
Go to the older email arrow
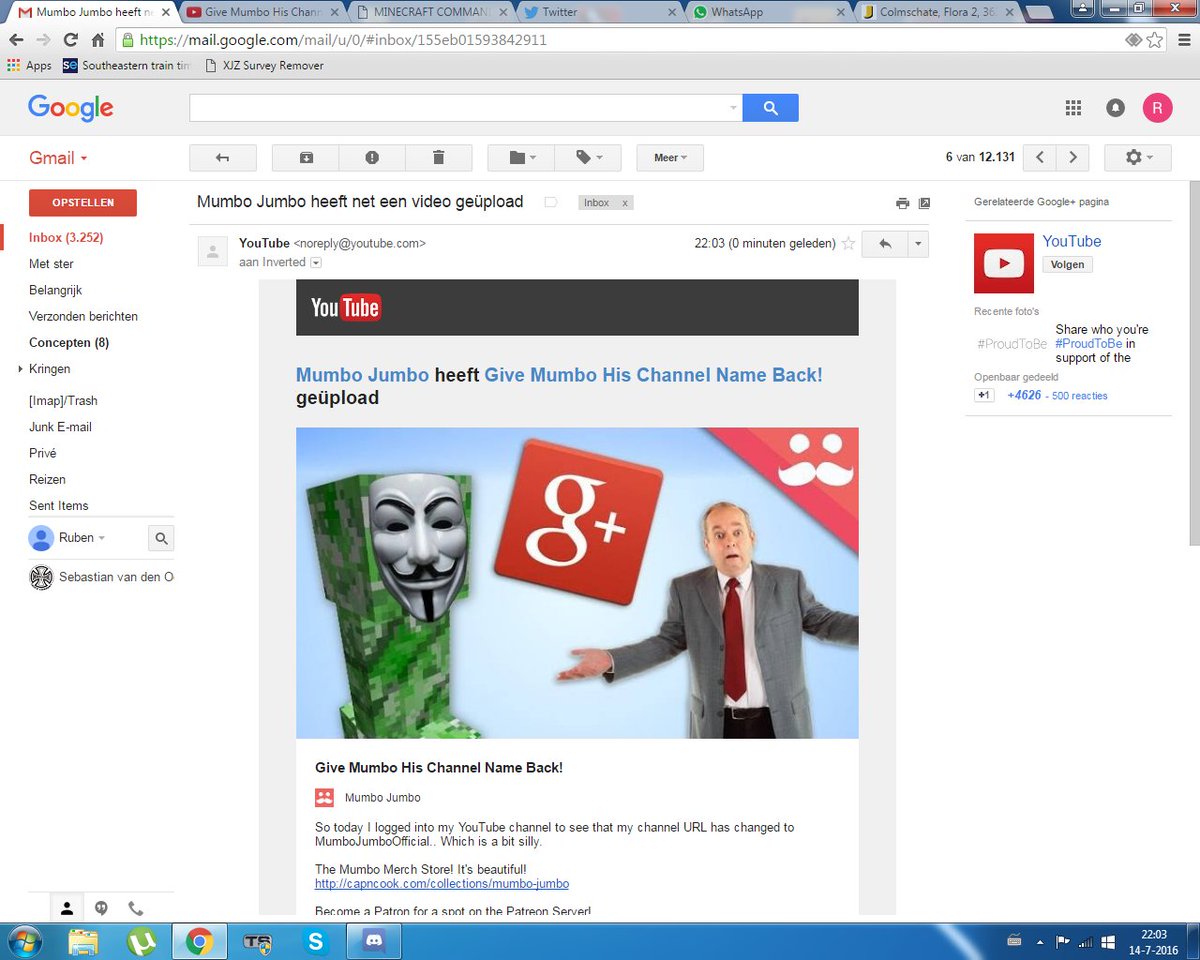[1073, 158]
